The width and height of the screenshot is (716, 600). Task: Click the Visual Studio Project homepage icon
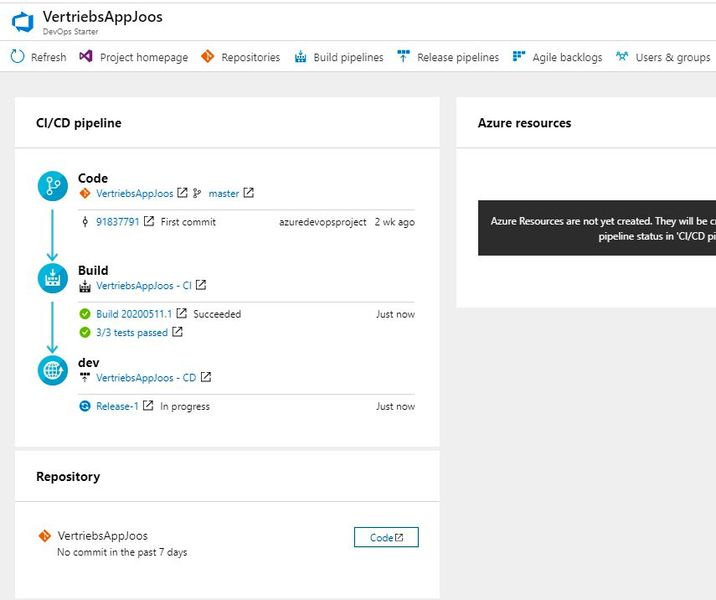pyautogui.click(x=86, y=57)
